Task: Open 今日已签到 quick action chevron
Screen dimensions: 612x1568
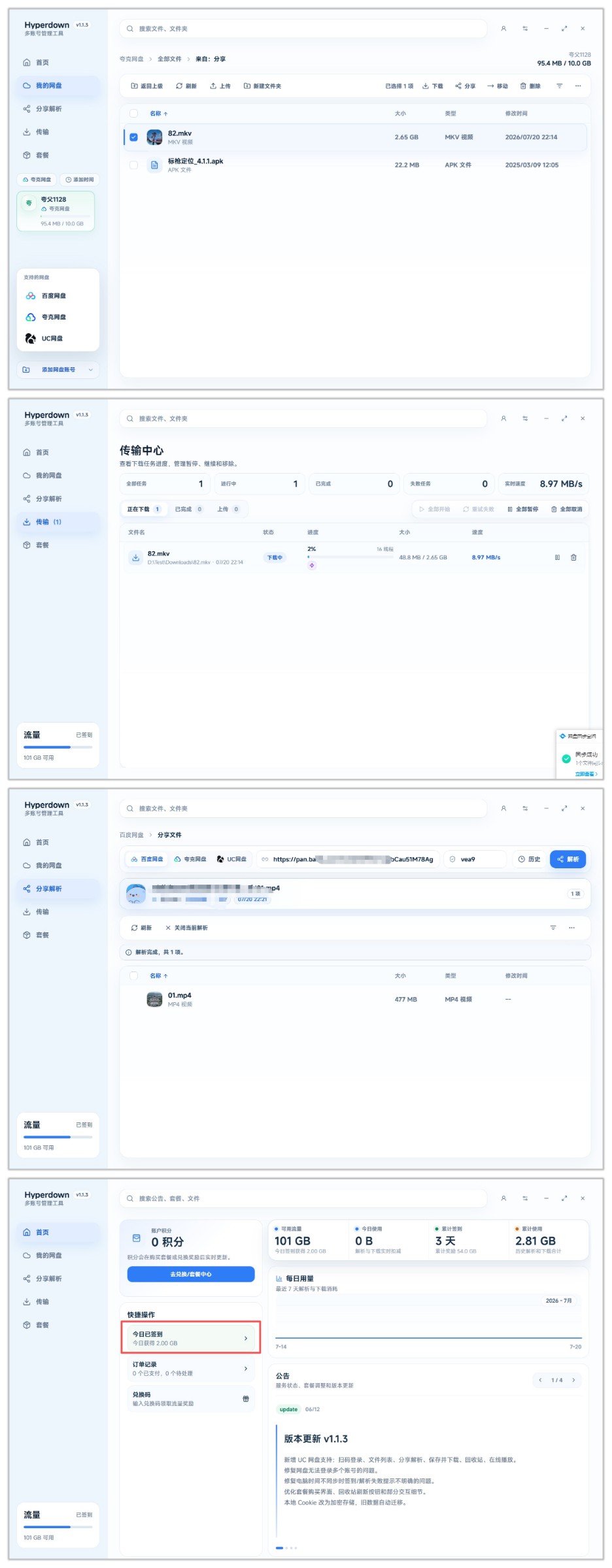Action: (x=246, y=1338)
